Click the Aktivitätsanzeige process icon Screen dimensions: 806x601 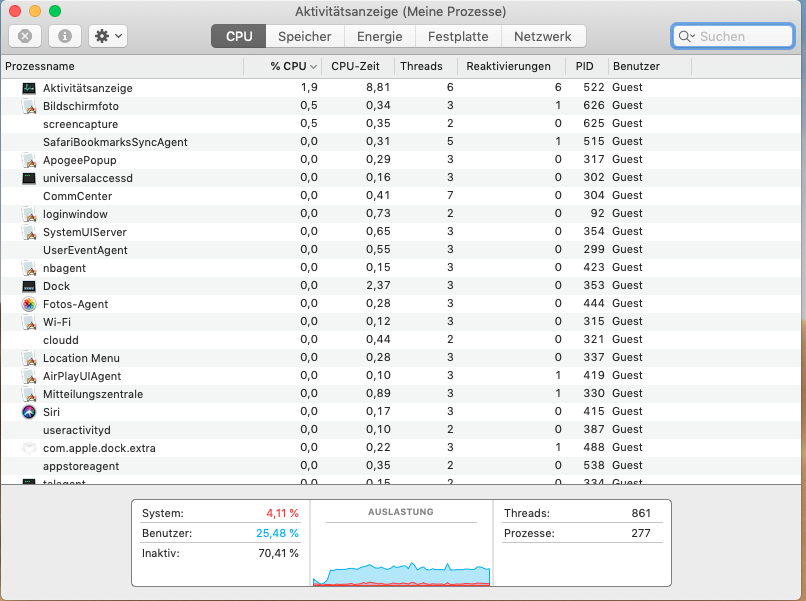[x=29, y=88]
